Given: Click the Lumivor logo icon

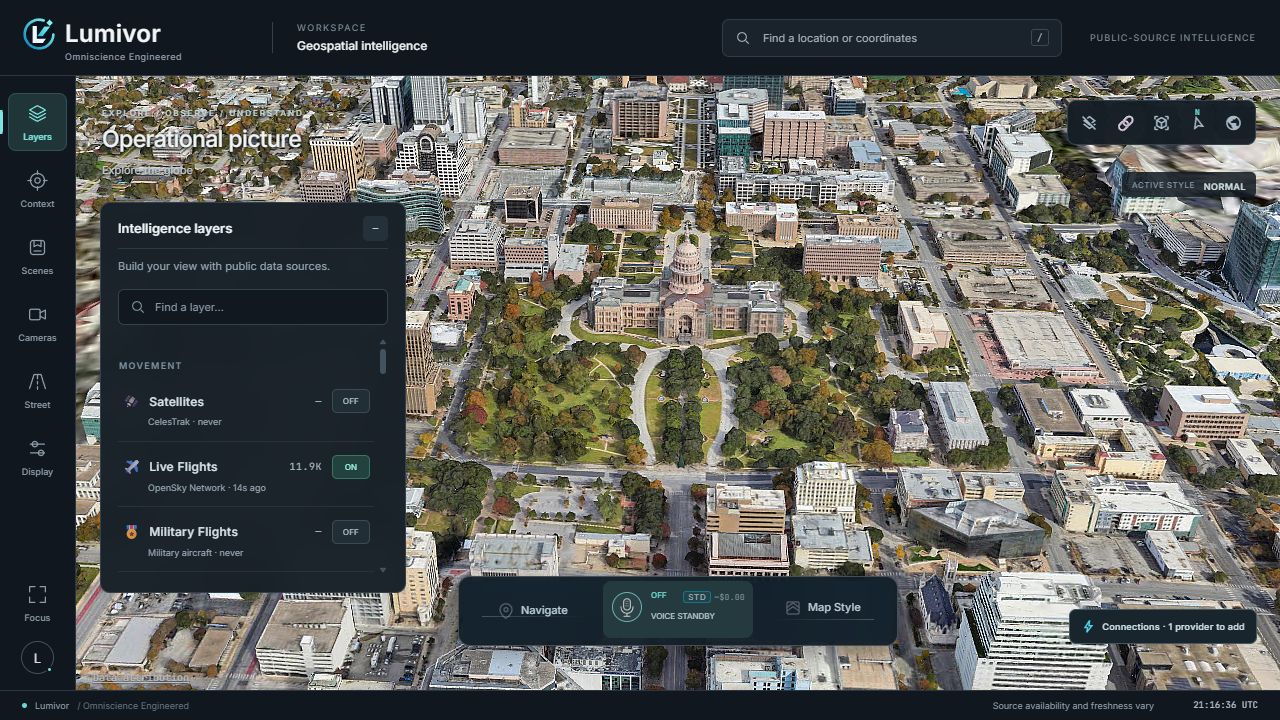Looking at the screenshot, I should (39, 34).
